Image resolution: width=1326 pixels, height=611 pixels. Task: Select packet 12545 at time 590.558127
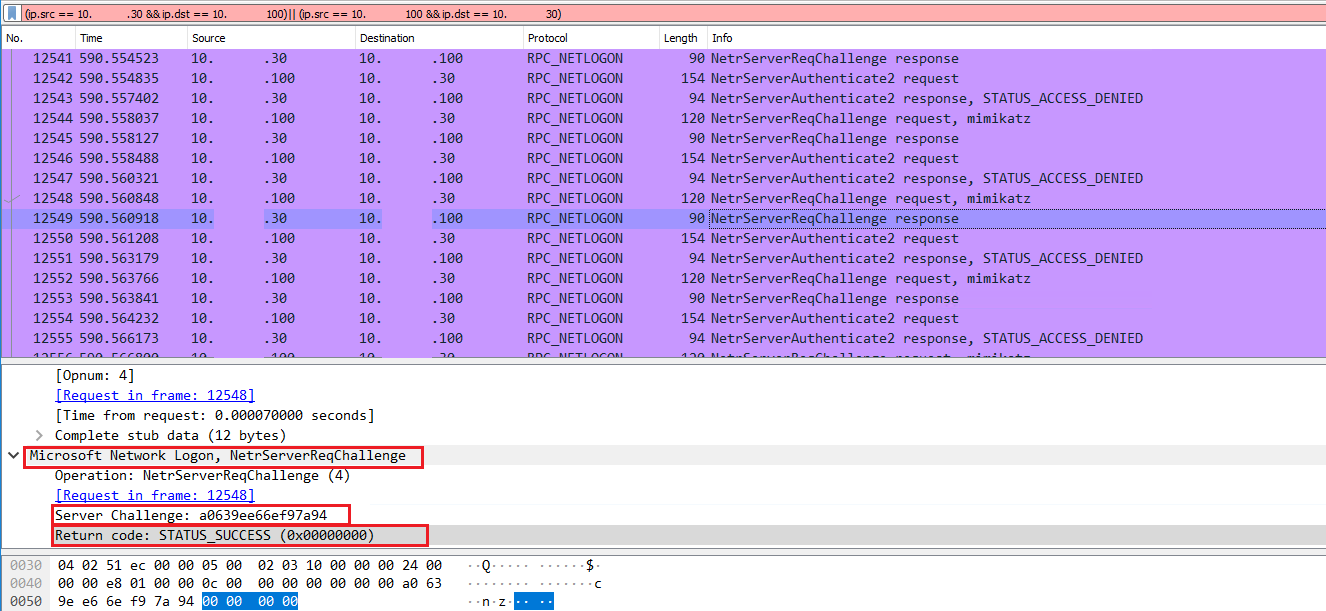(x=663, y=138)
